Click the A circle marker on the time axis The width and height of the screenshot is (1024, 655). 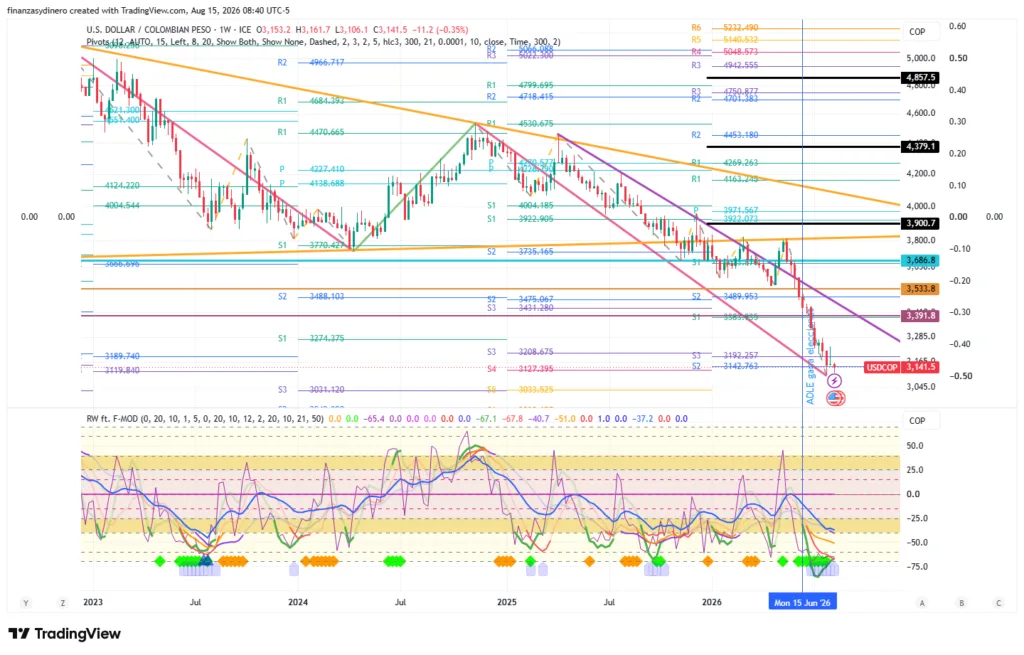pos(922,603)
